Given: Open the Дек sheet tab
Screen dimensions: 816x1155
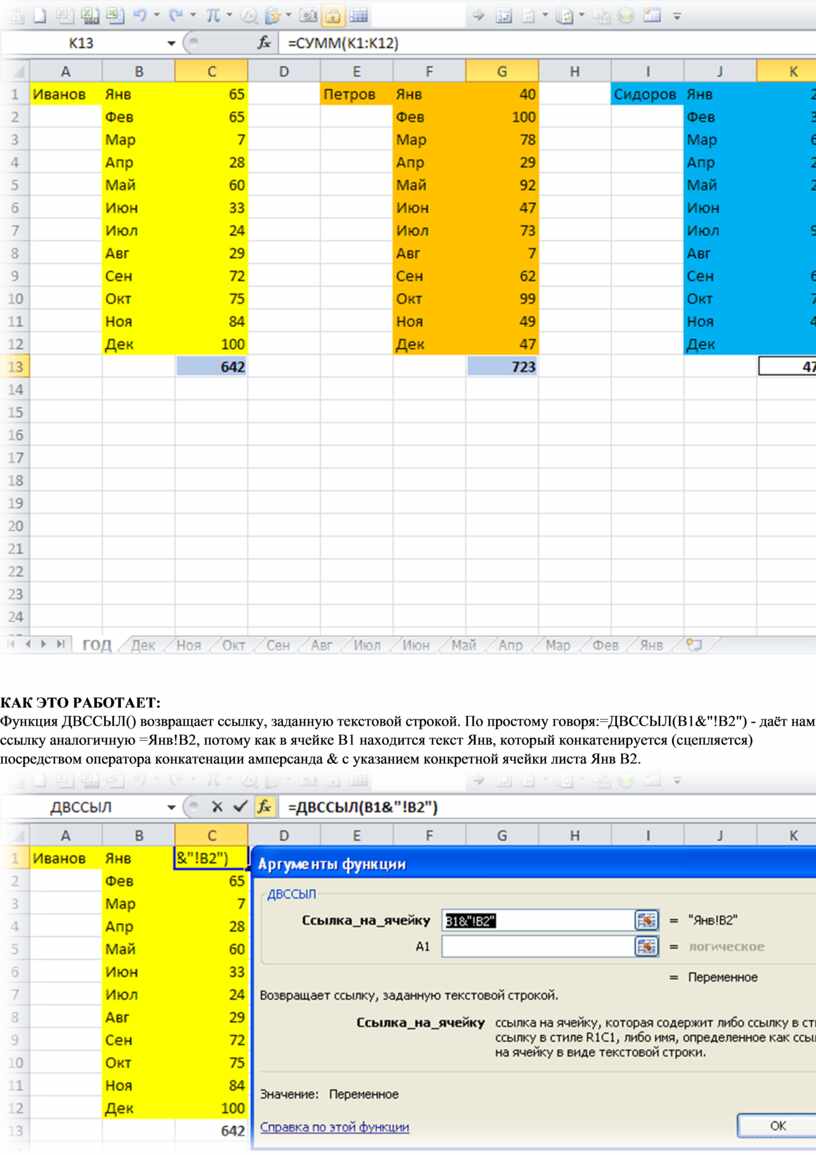Looking at the screenshot, I should coord(143,645).
